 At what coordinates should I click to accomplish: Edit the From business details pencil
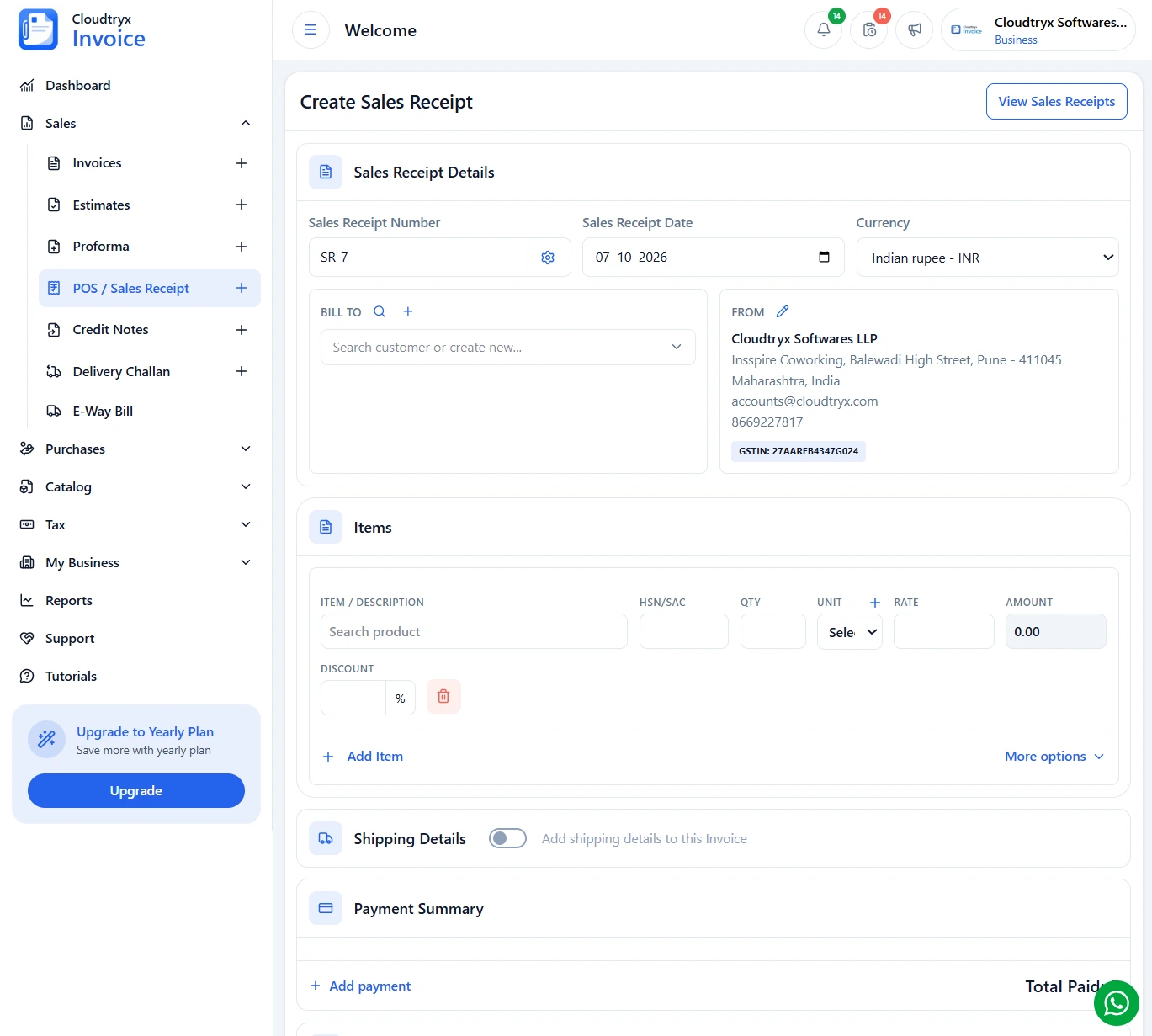coord(783,311)
